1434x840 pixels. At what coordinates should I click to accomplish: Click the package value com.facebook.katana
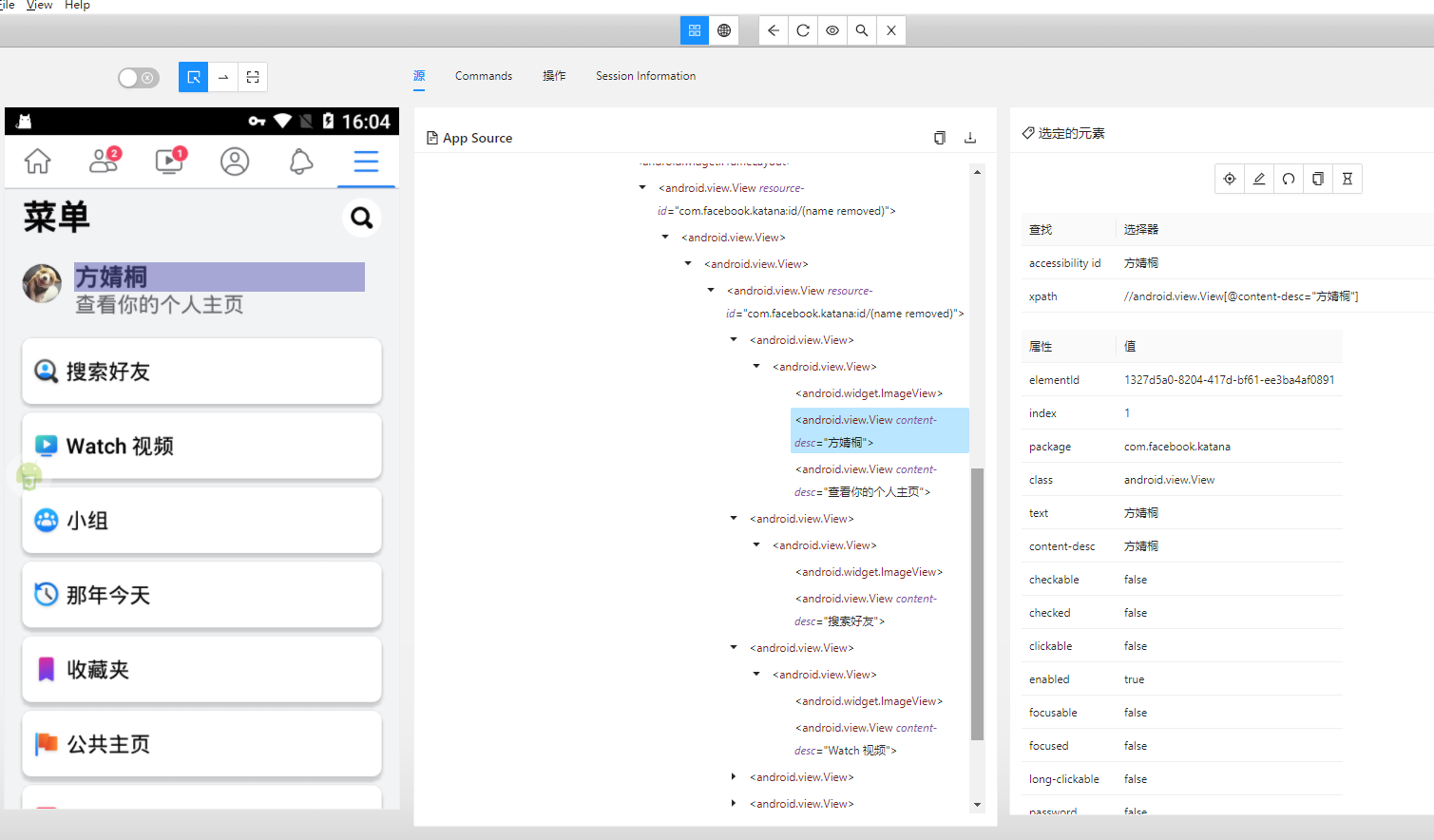click(1177, 447)
